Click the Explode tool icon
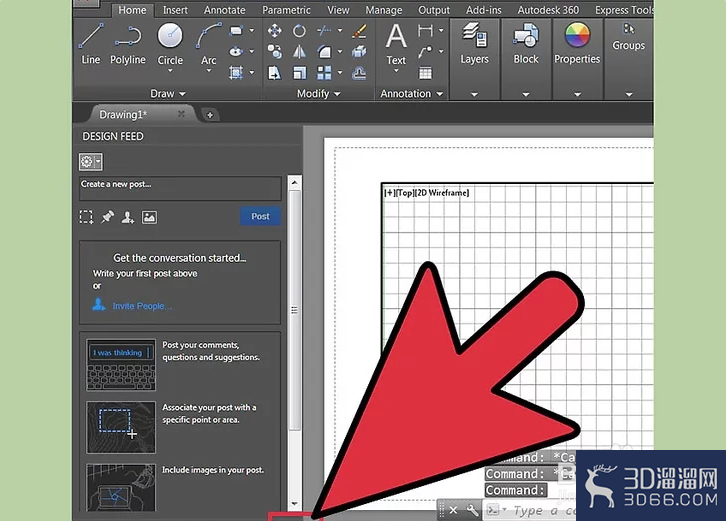This screenshot has width=726, height=521. 359,51
